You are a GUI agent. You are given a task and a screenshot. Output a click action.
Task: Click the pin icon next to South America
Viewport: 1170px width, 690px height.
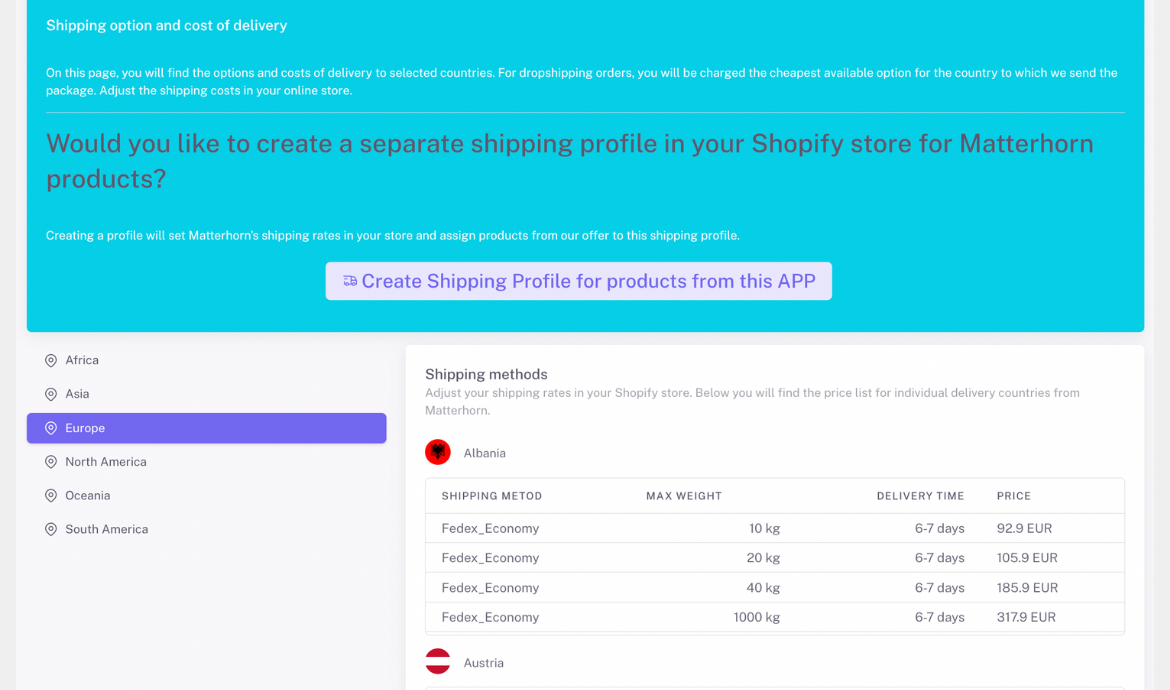51,529
